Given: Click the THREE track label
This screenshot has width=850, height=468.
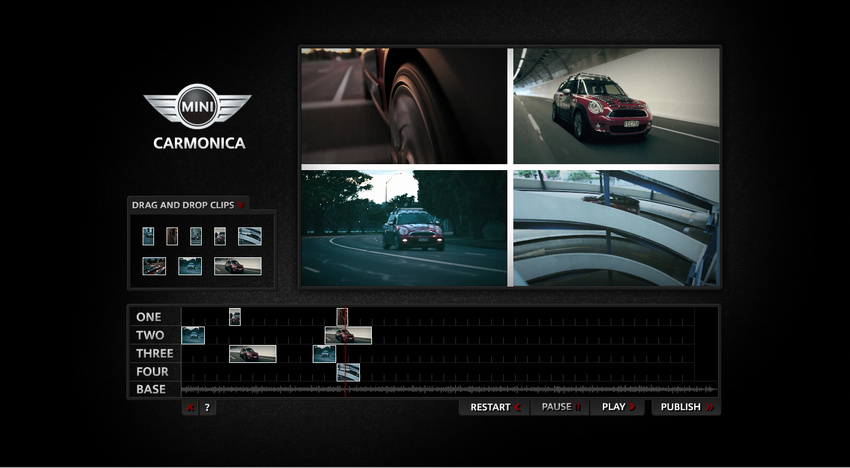Looking at the screenshot, I should [x=154, y=354].
